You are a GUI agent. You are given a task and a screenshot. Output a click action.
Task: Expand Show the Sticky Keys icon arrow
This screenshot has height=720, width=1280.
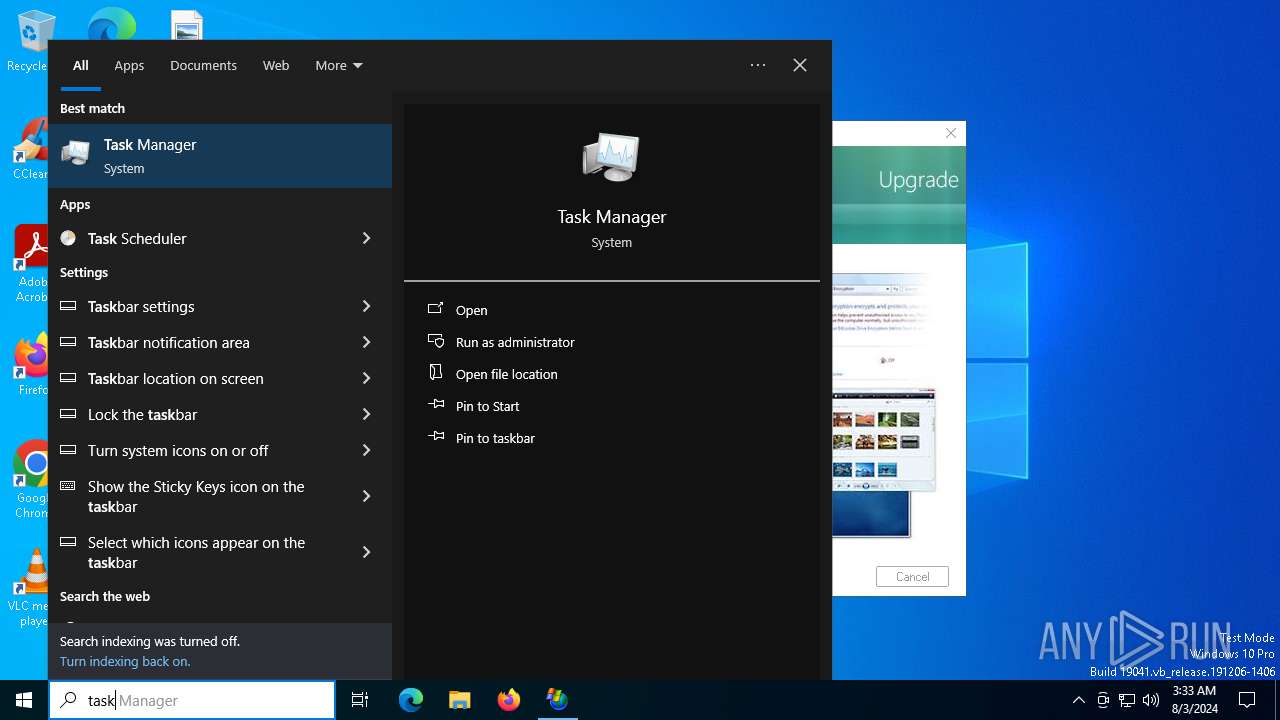click(x=366, y=496)
